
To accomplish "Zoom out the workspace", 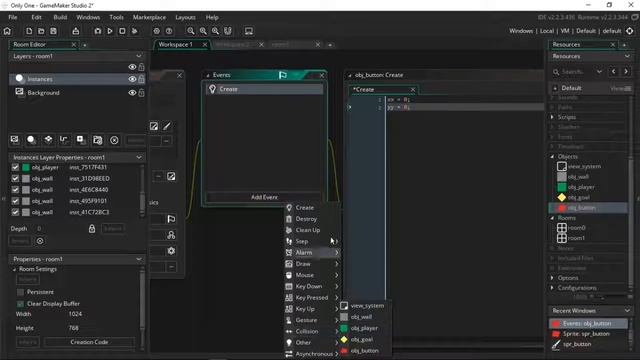I will (x=191, y=31).
